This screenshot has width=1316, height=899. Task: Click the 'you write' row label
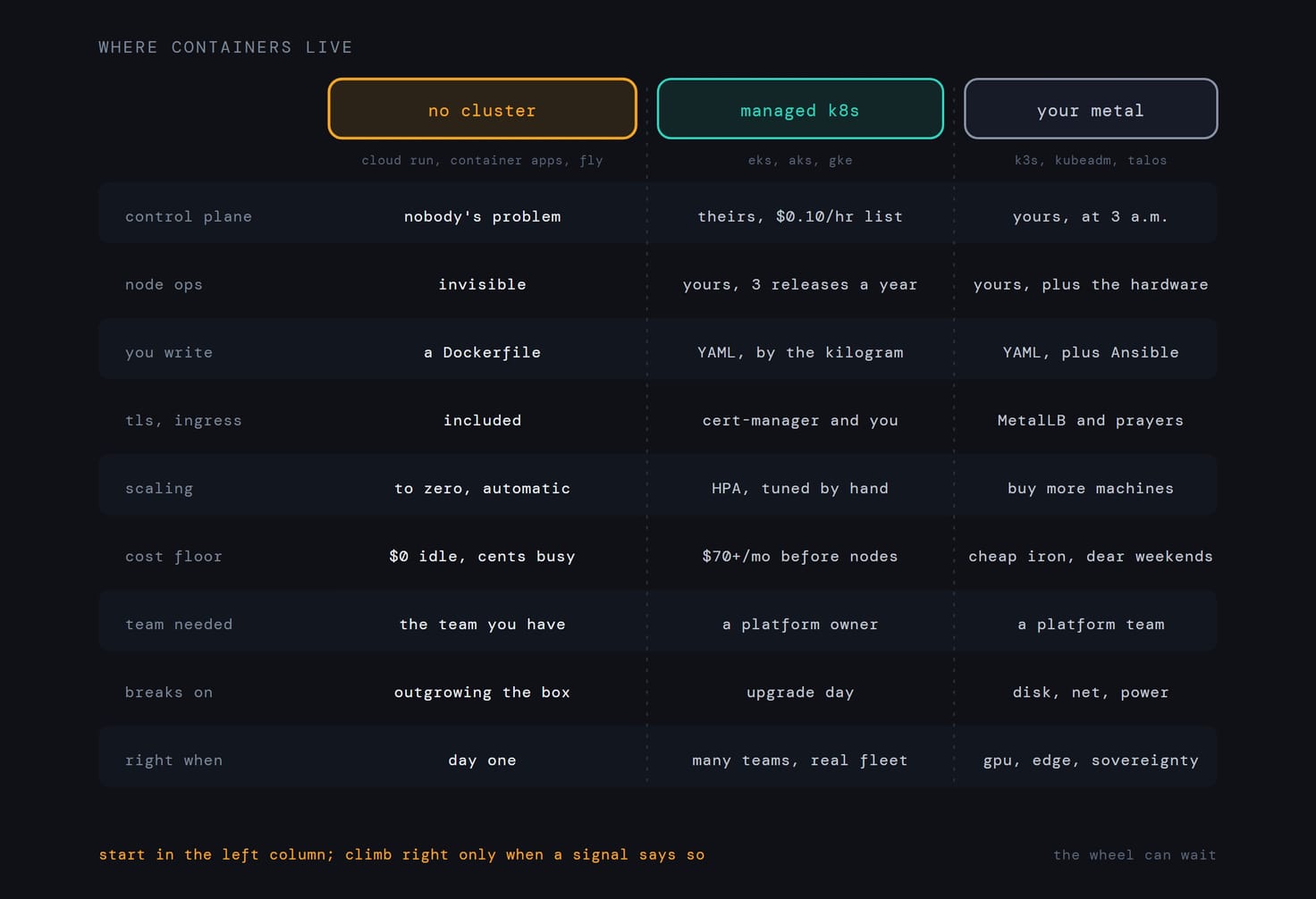pyautogui.click(x=169, y=352)
